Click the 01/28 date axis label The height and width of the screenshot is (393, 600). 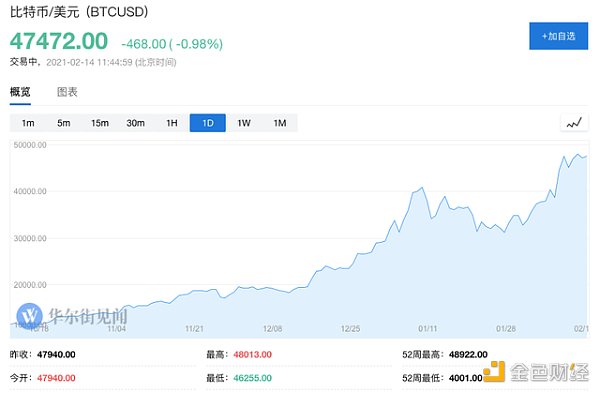506,329
